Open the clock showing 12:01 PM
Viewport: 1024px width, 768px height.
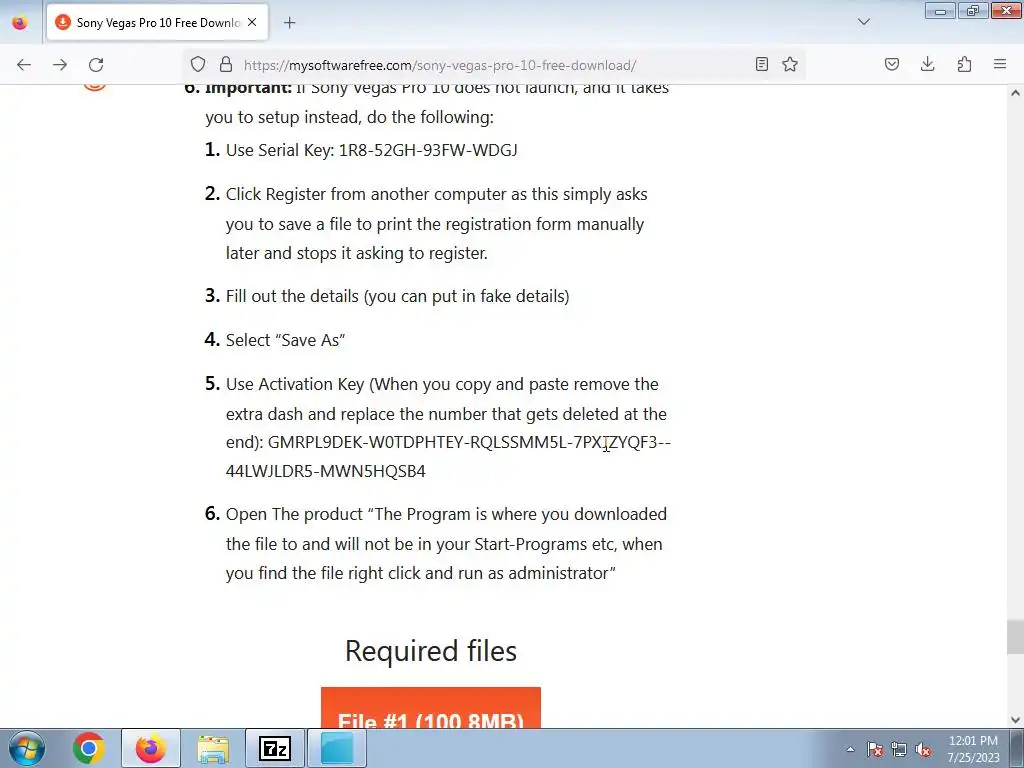click(974, 749)
